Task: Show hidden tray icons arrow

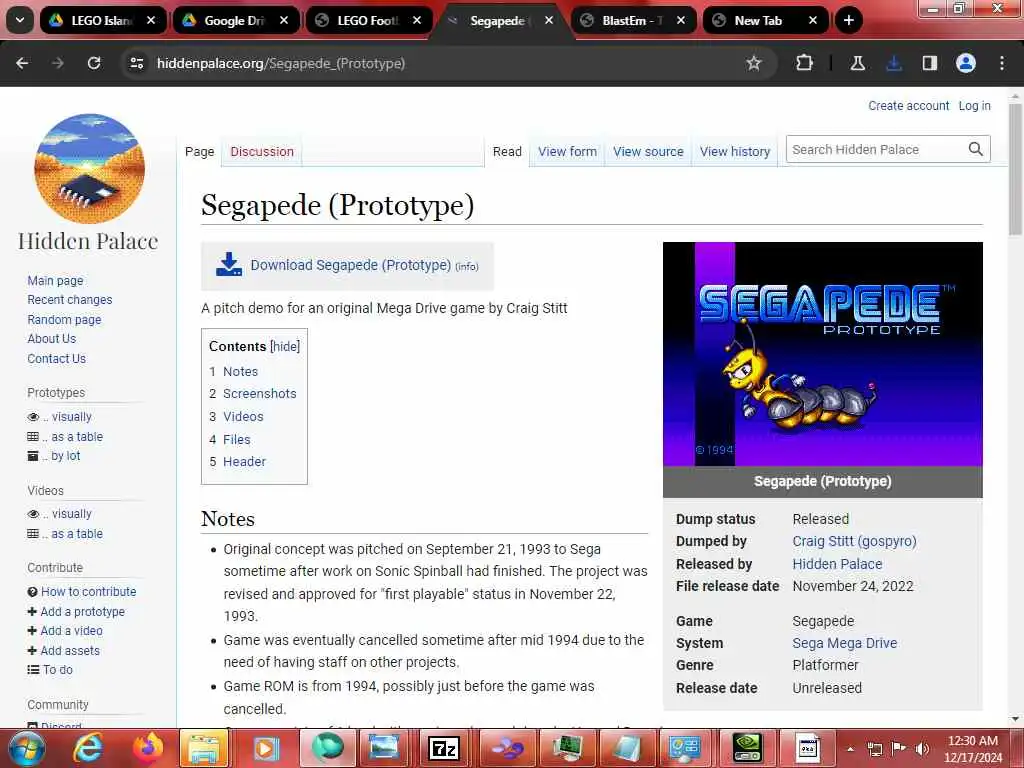Action: click(850, 748)
